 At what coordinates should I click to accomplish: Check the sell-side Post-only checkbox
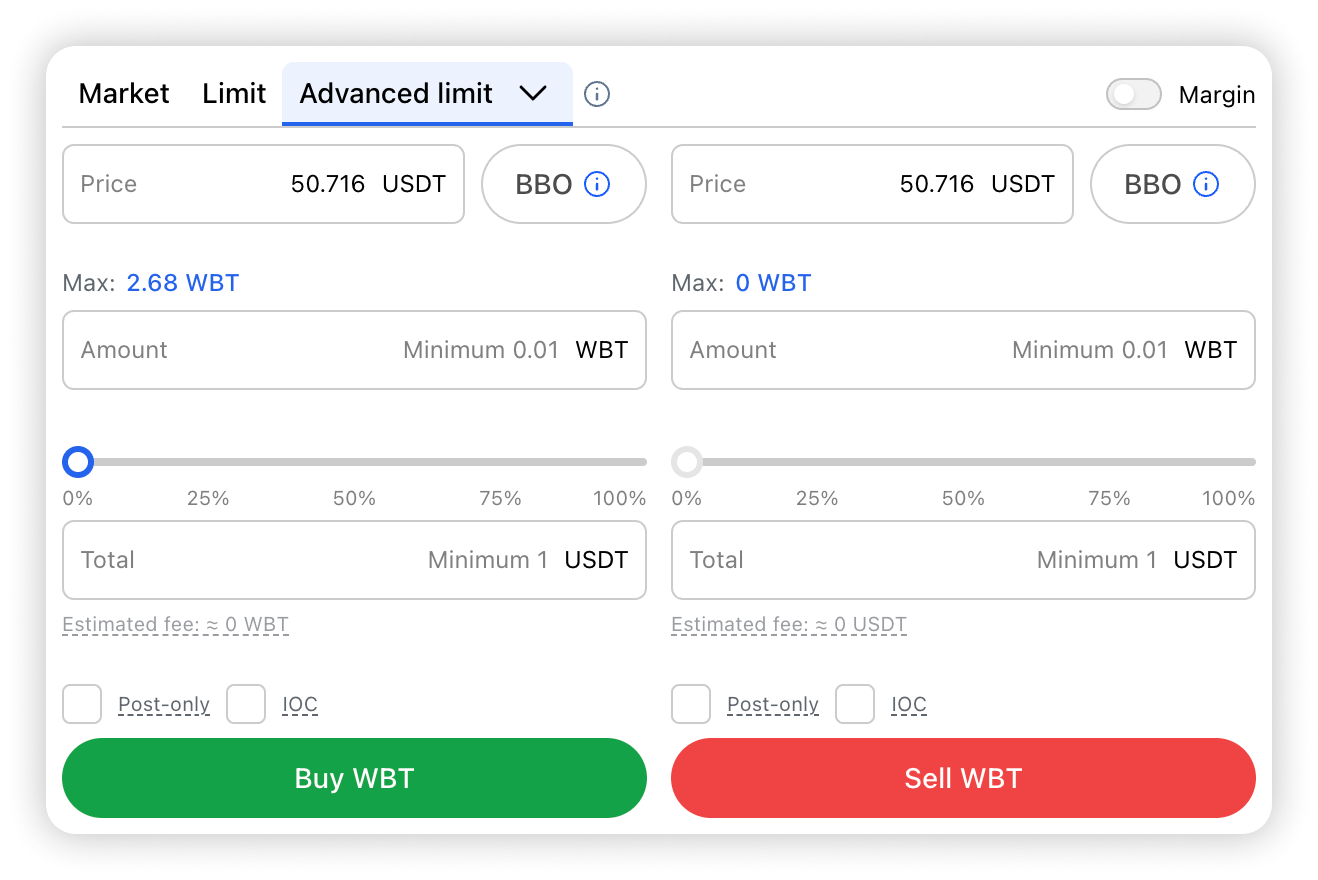pyautogui.click(x=691, y=704)
